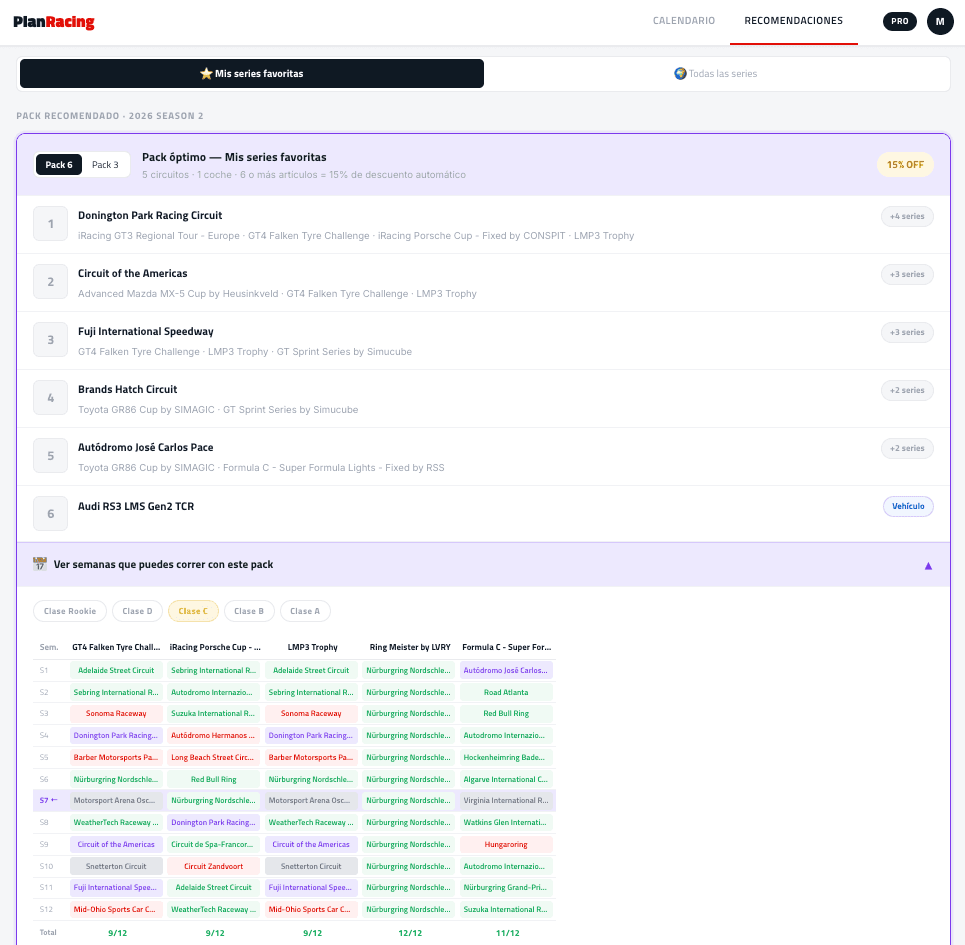
Task: Select the S7 current week row marker
Action: pos(48,800)
